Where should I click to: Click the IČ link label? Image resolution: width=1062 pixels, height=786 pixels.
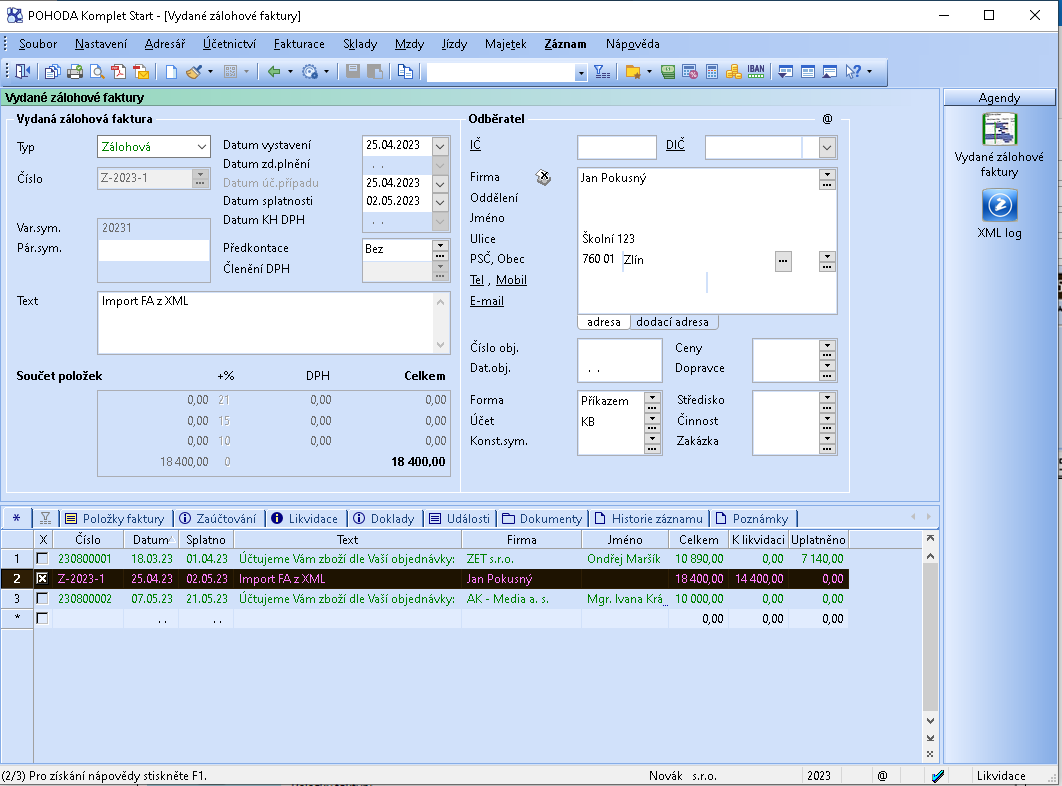[x=475, y=145]
